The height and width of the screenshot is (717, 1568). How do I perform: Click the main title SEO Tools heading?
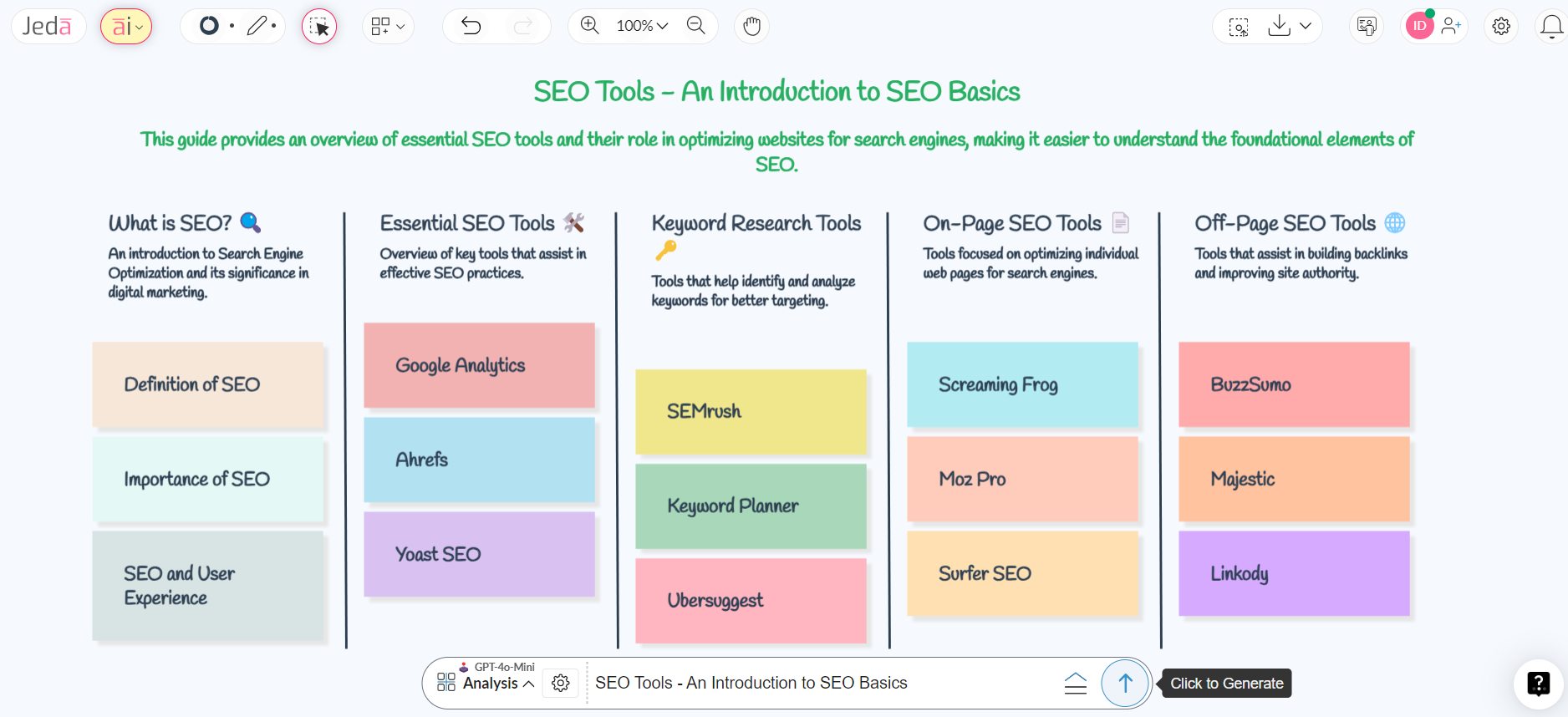777,91
